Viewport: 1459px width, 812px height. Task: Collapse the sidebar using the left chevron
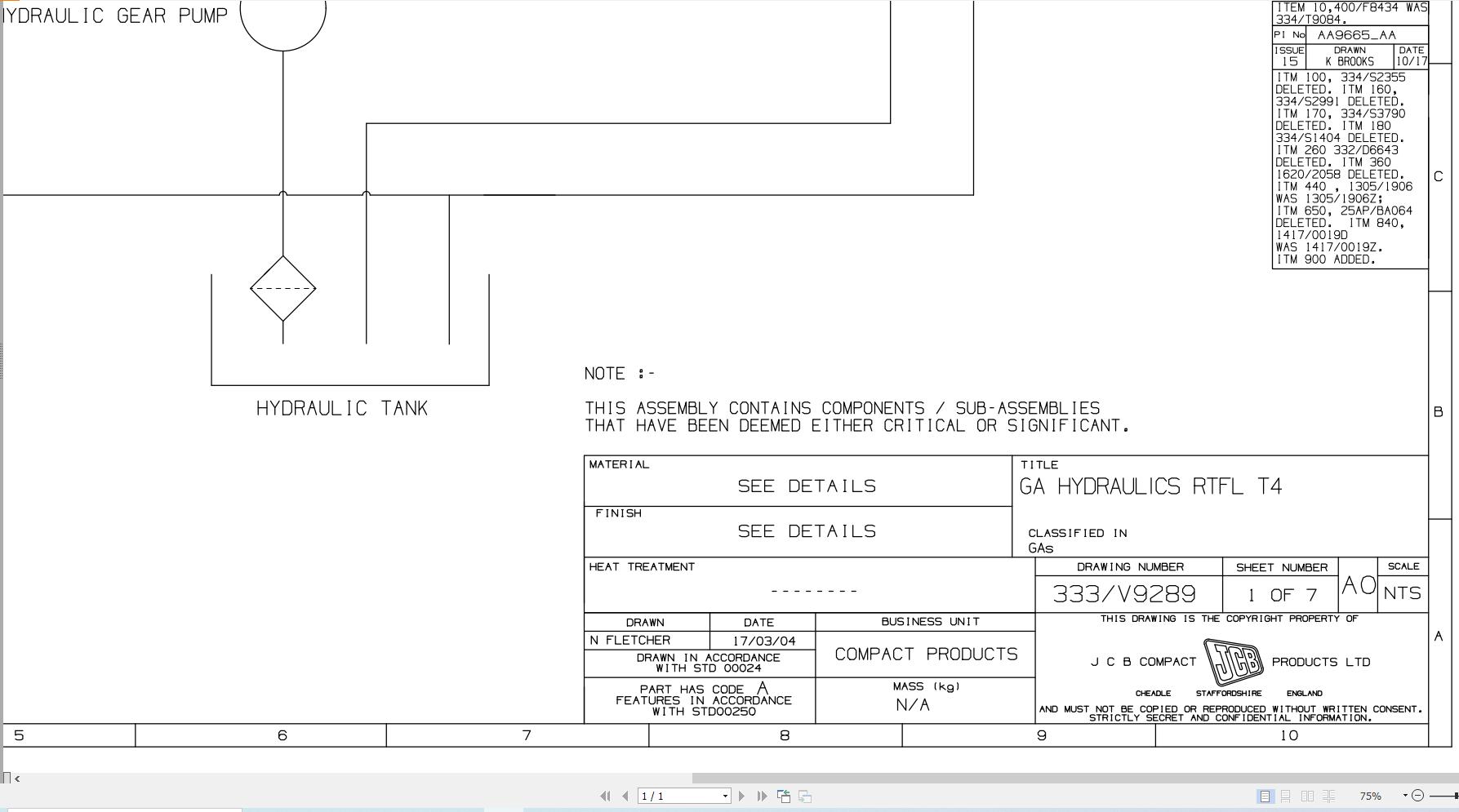(16, 779)
